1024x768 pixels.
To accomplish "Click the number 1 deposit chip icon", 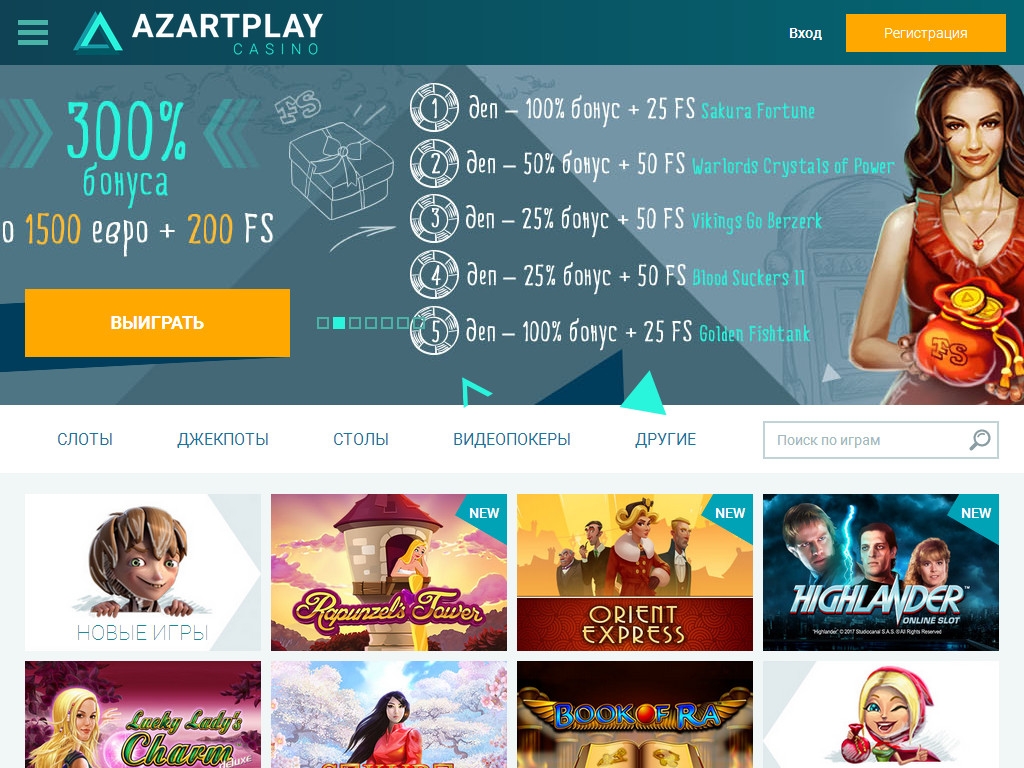I will tap(434, 107).
